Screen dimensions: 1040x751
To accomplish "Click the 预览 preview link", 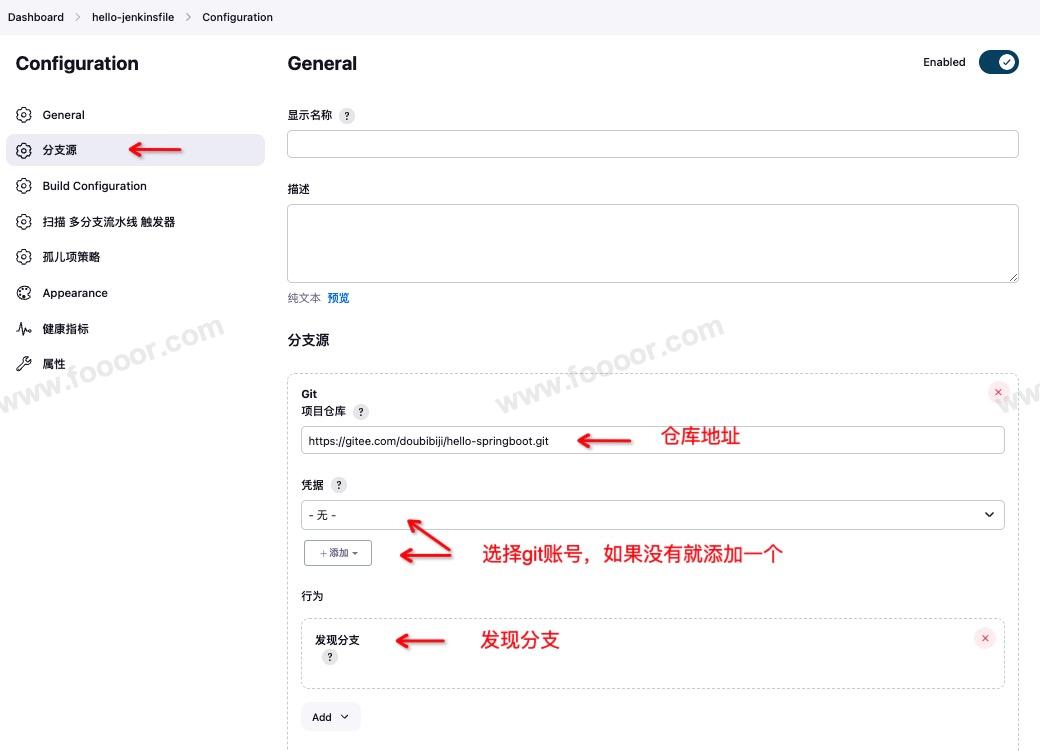I will coord(338,298).
